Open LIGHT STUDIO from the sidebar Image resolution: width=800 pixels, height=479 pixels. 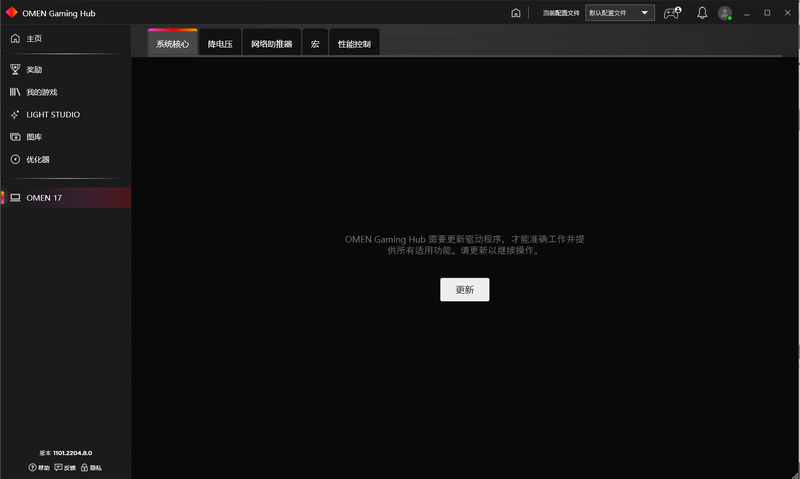coord(52,115)
